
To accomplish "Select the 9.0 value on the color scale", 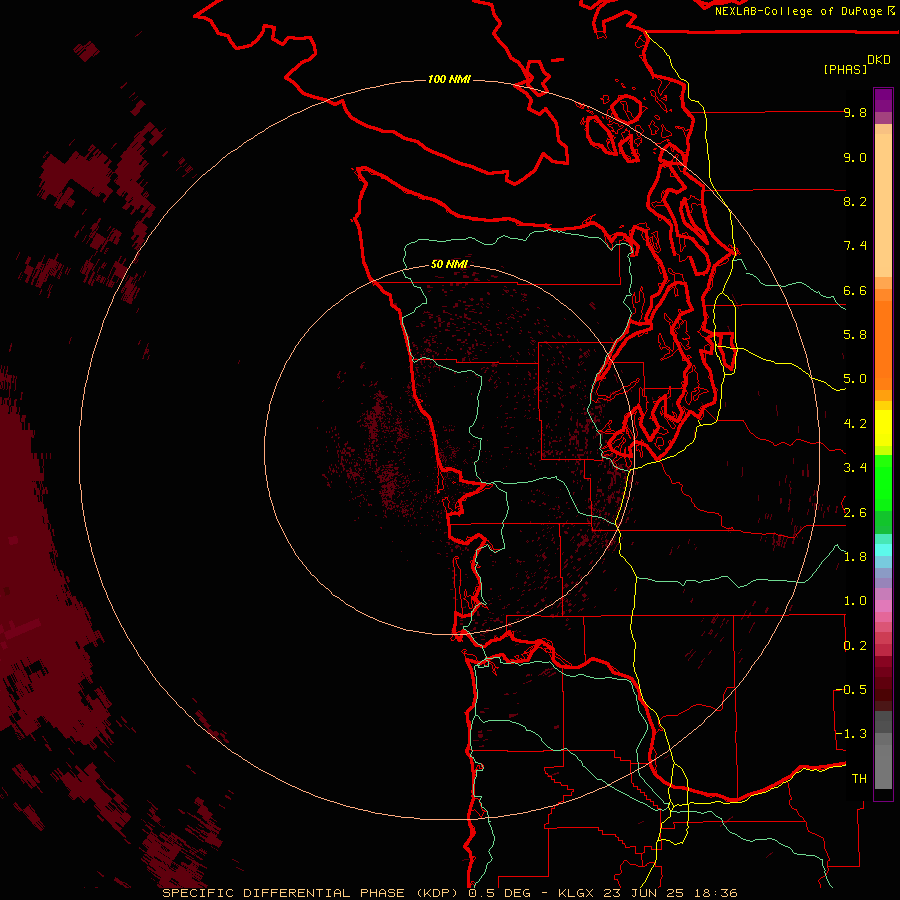I will pyautogui.click(x=855, y=157).
